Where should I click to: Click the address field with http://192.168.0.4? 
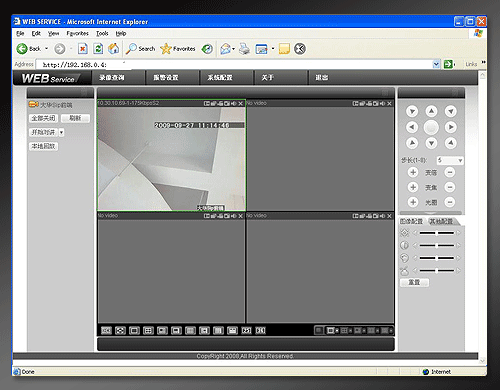[x=234, y=64]
